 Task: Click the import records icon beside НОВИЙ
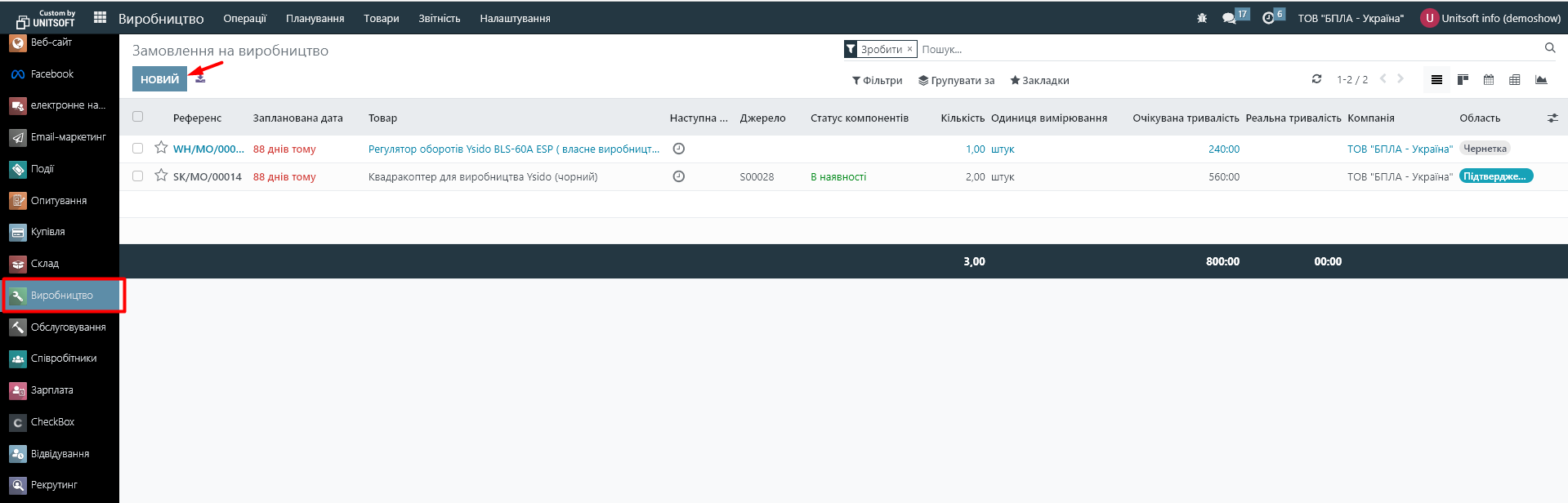pyautogui.click(x=200, y=79)
